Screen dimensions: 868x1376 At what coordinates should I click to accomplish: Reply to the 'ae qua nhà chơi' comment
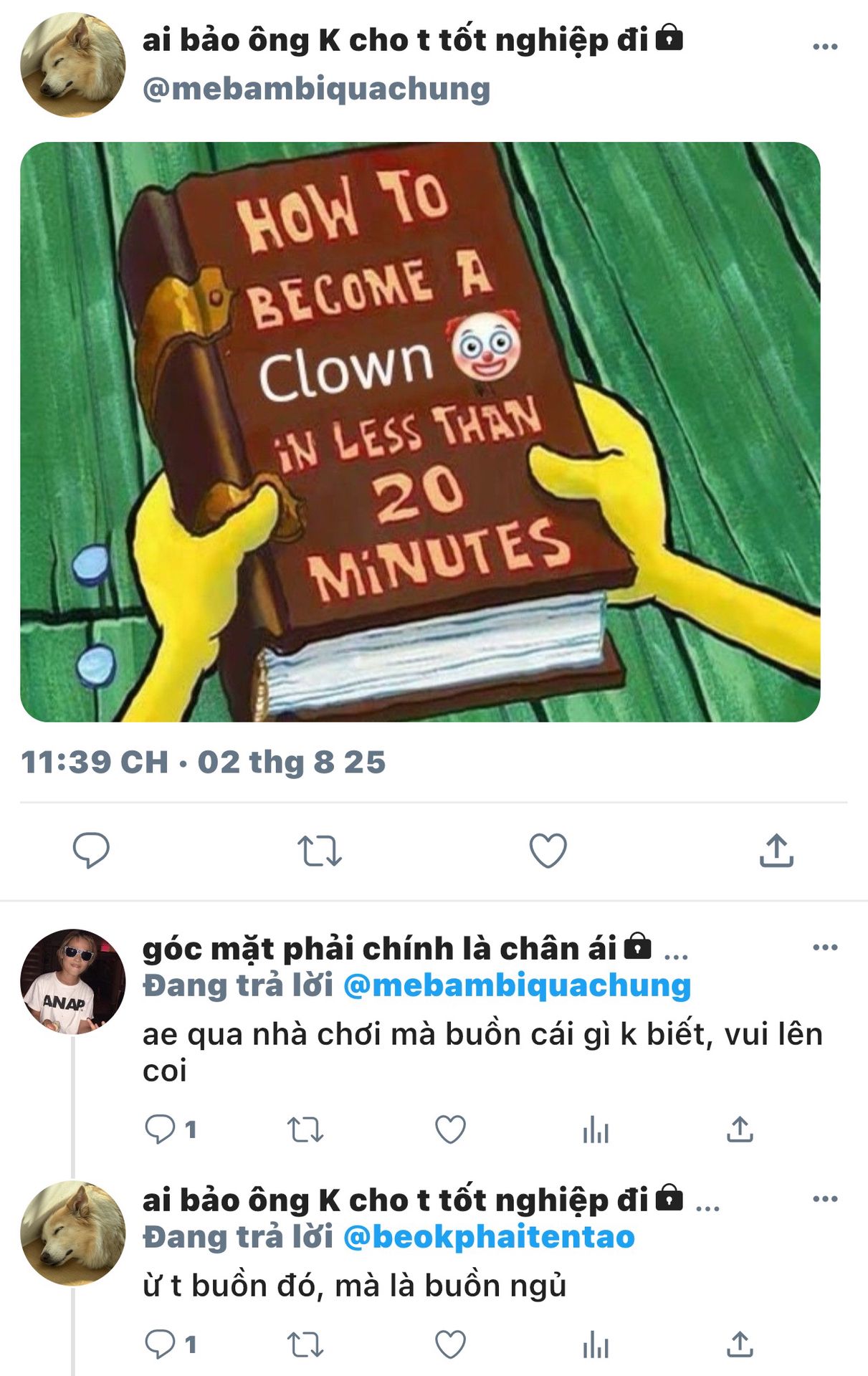(x=160, y=1129)
